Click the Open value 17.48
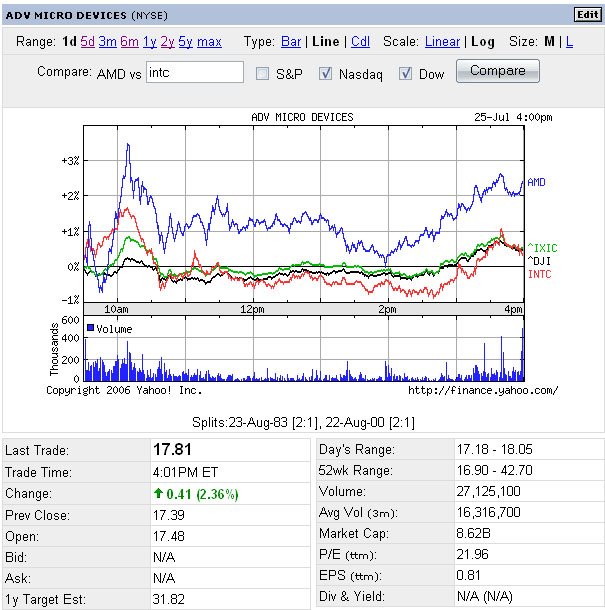Screen dimensions: 605x610 pyautogui.click(x=169, y=536)
